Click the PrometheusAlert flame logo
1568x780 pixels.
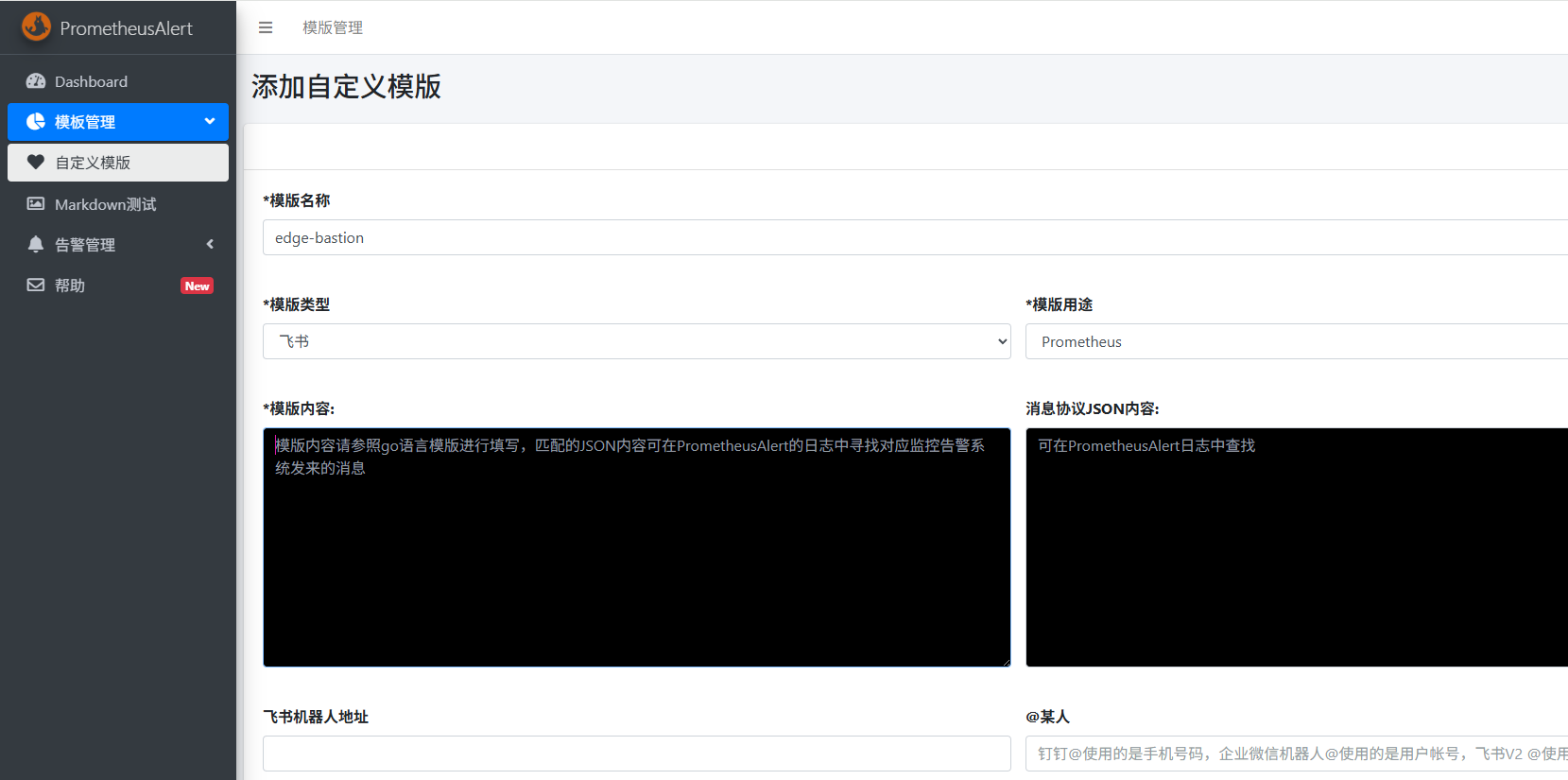coord(36,26)
